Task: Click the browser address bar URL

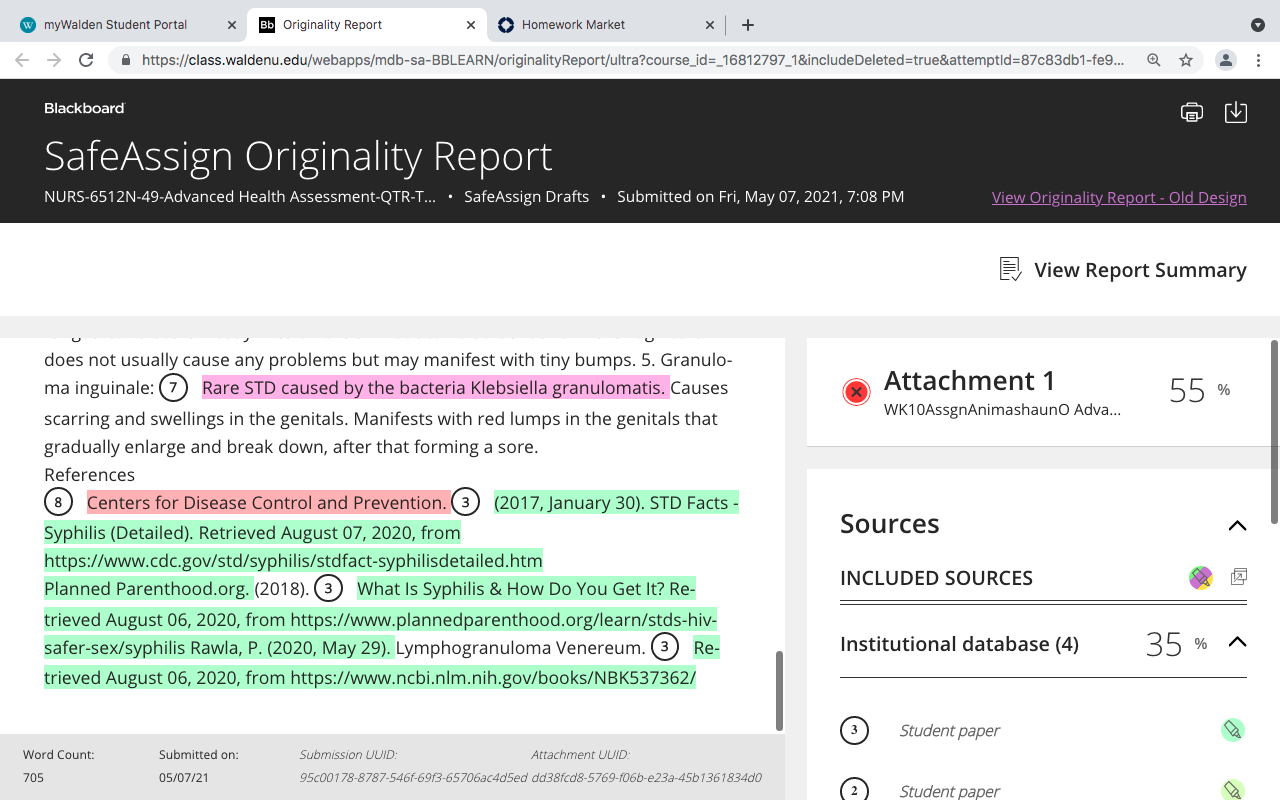Action: coord(633,60)
